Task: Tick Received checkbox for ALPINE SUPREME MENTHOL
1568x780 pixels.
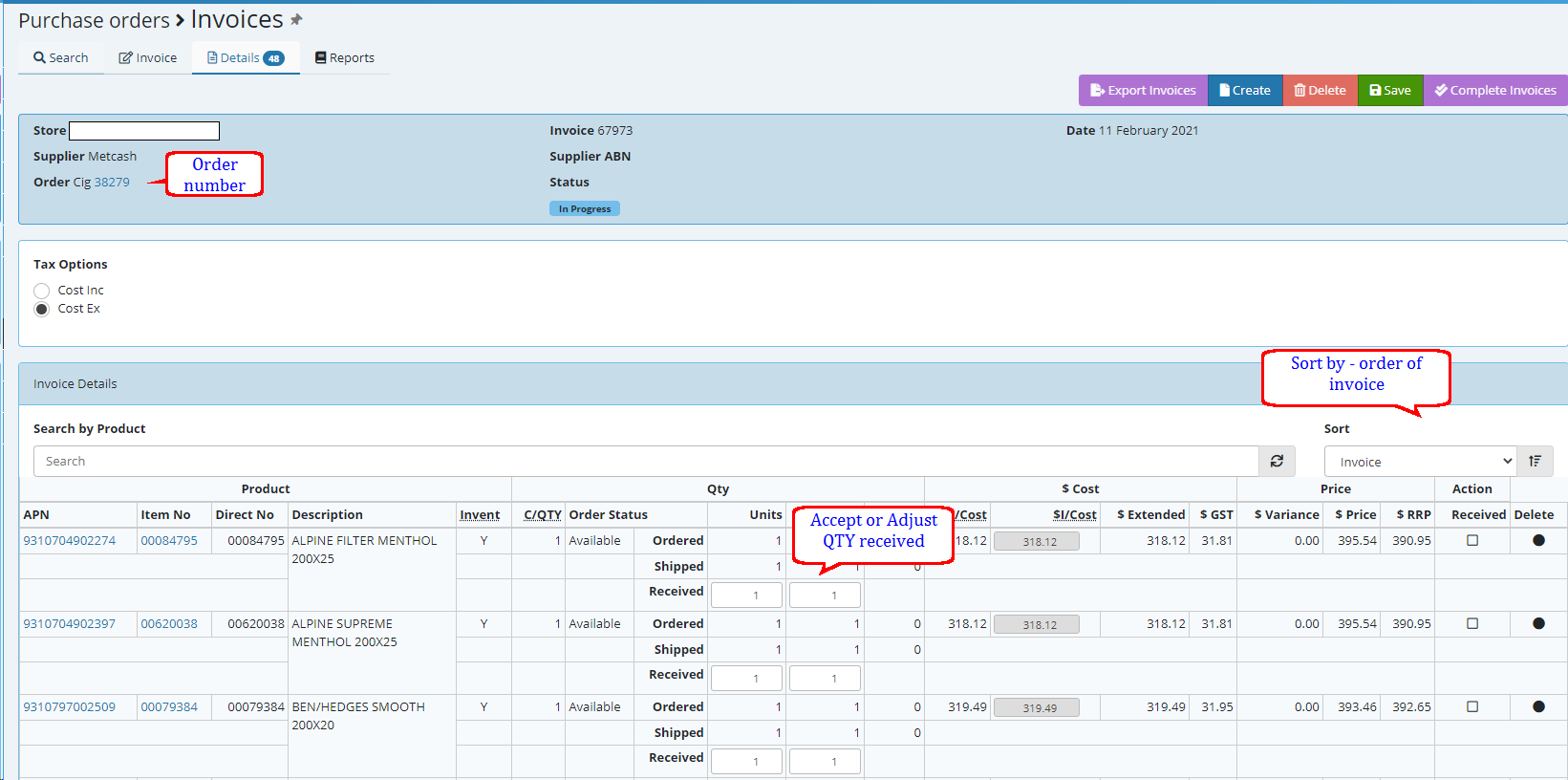Action: 1472,623
